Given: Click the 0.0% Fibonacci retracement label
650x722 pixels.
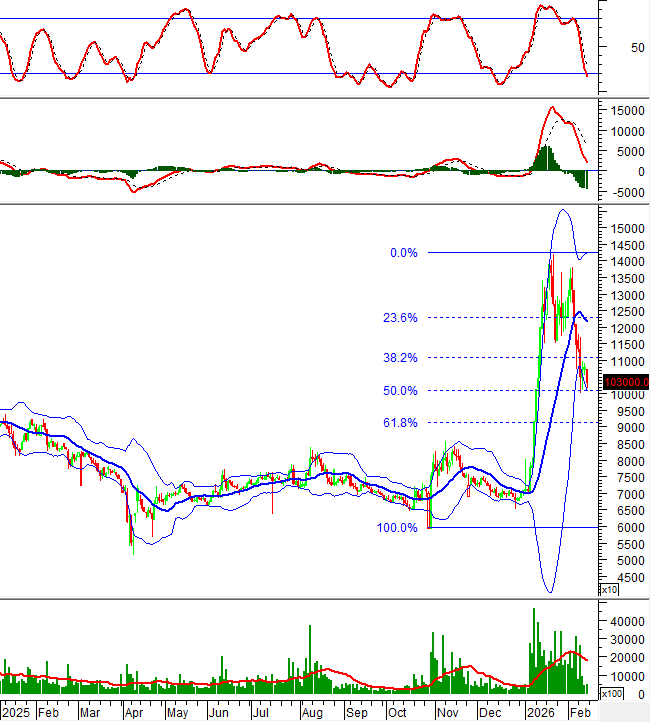Looking at the screenshot, I should 403,253.
